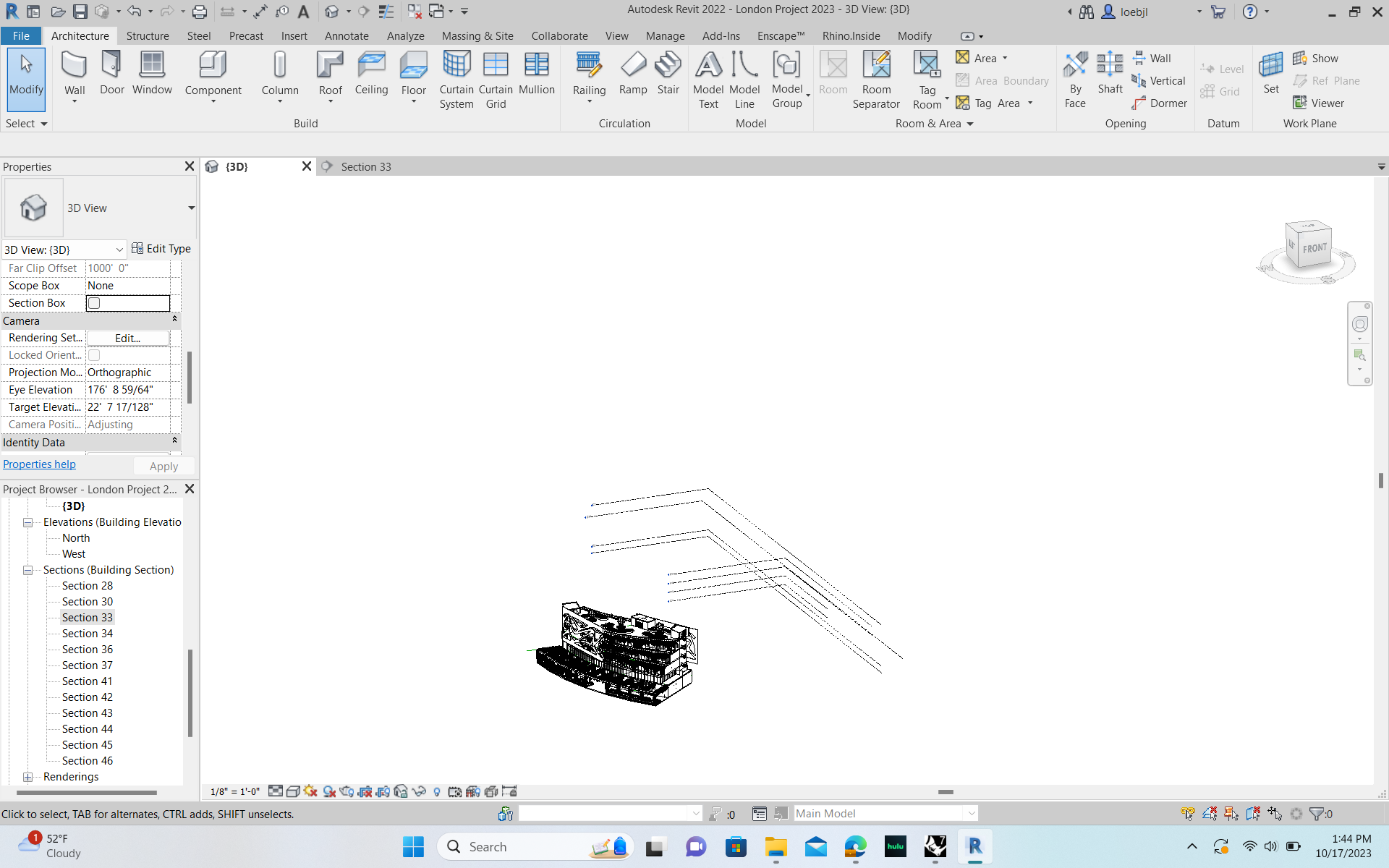Open the Structure ribbon tab
1389x868 pixels.
point(148,35)
